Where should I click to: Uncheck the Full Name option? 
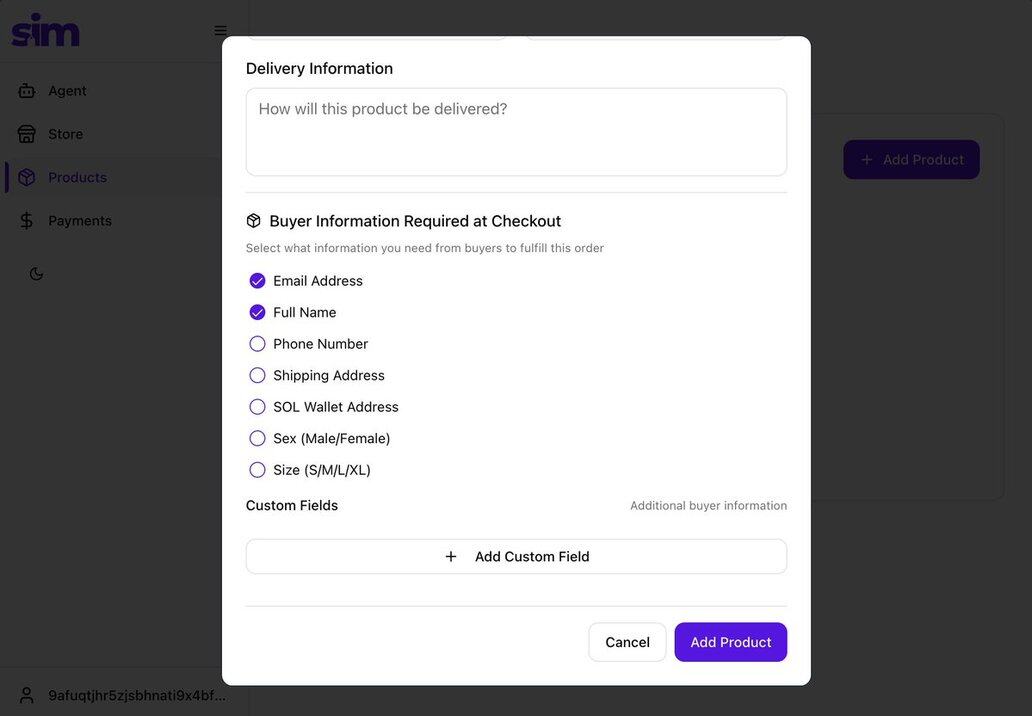point(258,313)
